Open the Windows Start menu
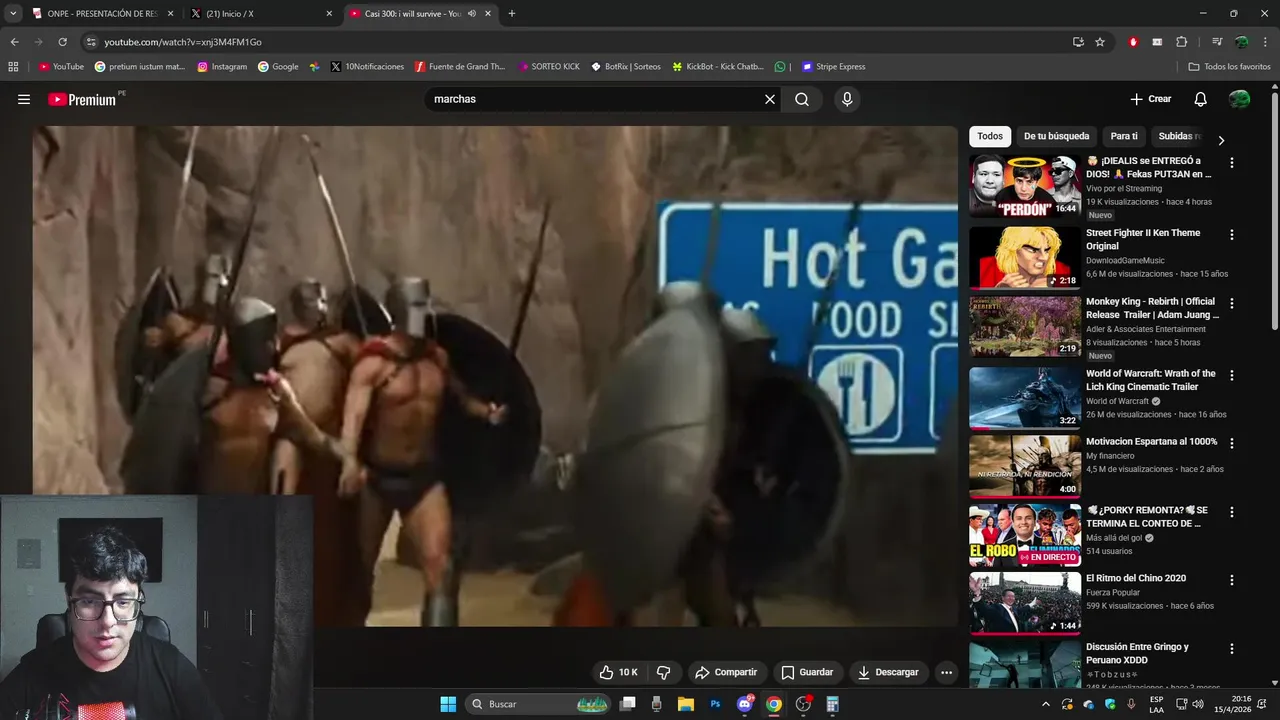Viewport: 1280px width, 720px height. (x=448, y=704)
